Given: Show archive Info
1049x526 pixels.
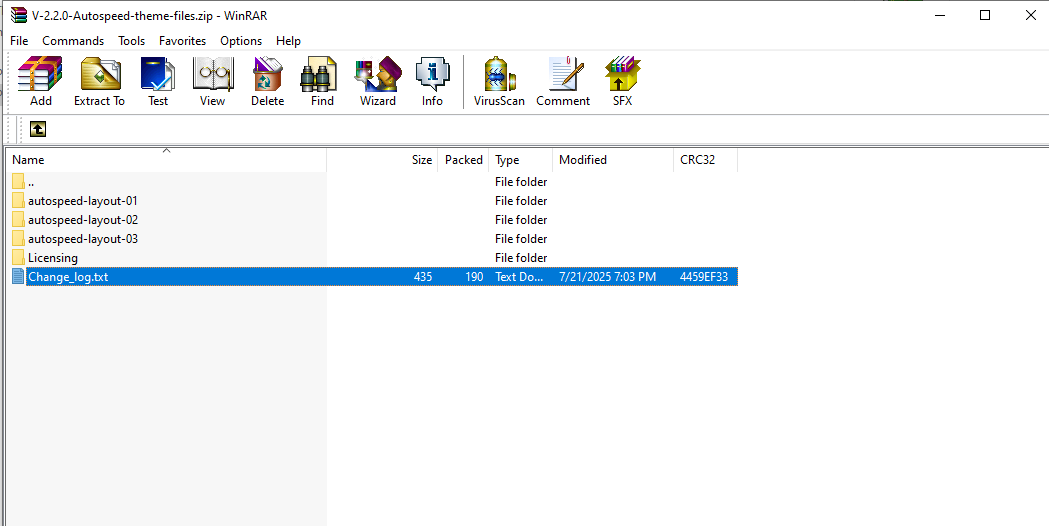Looking at the screenshot, I should [432, 81].
